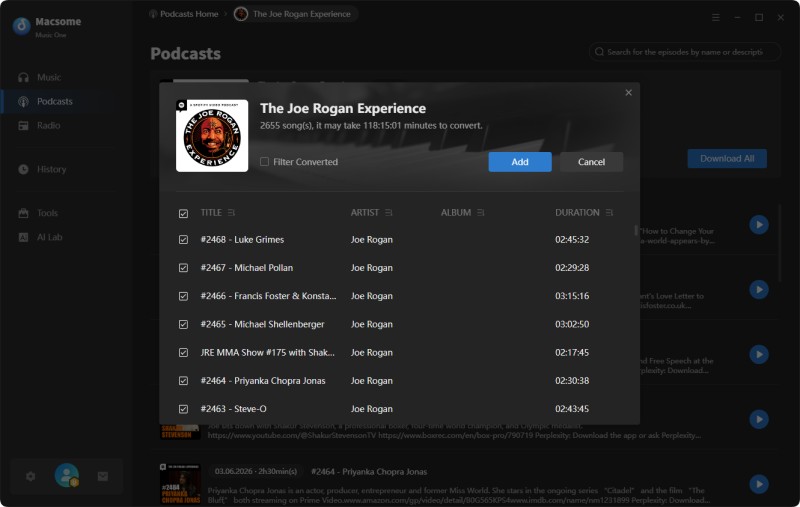Open the History page
Image resolution: width=800 pixels, height=507 pixels.
(x=52, y=169)
